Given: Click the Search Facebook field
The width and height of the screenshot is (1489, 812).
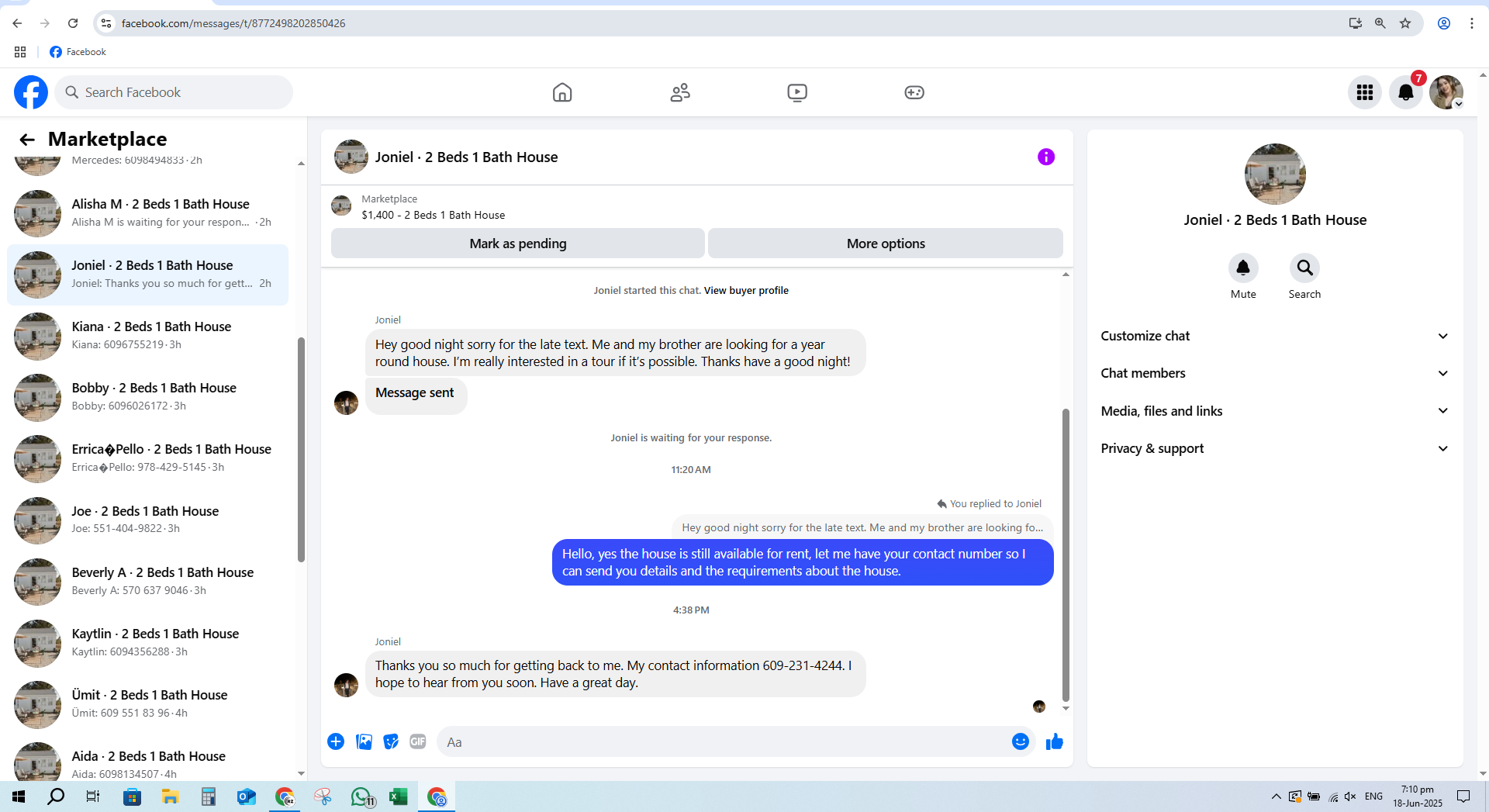Looking at the screenshot, I should point(174,92).
